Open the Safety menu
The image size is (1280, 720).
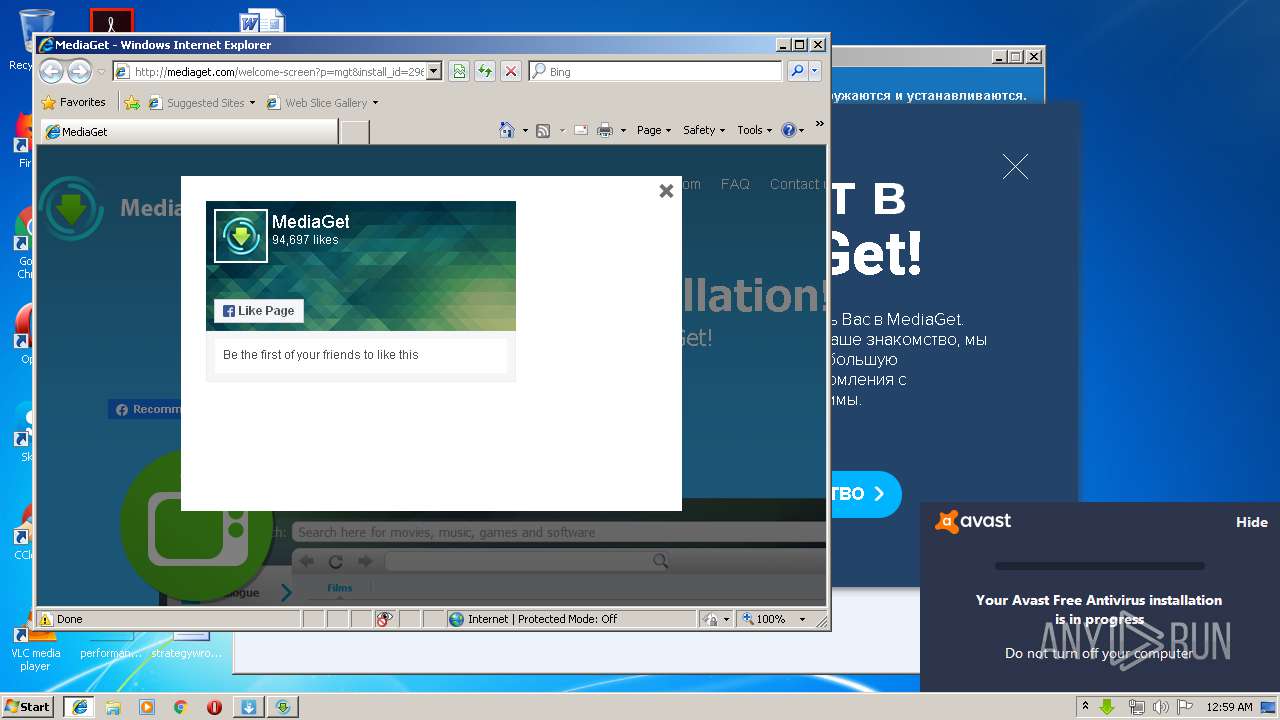pyautogui.click(x=704, y=130)
